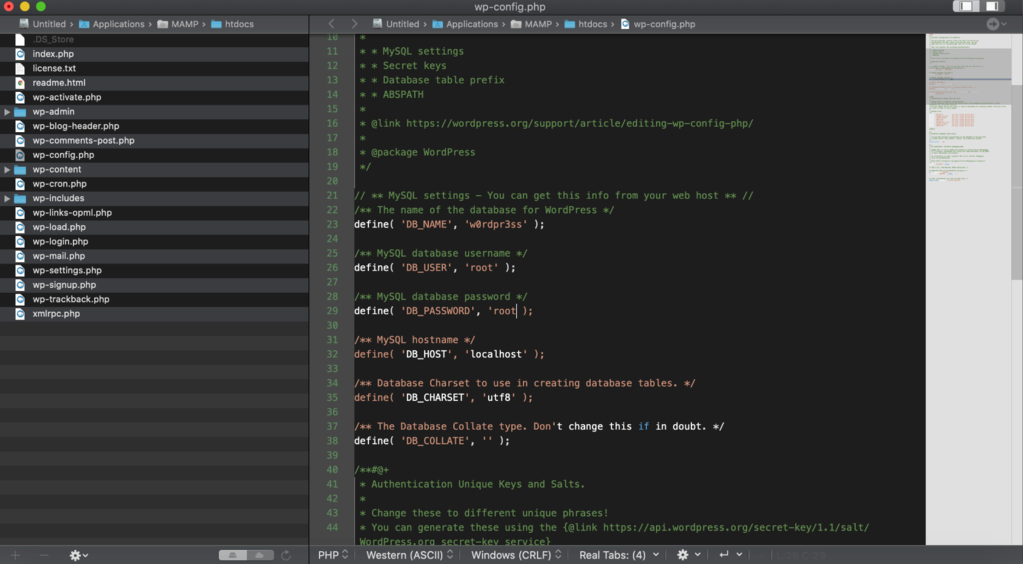This screenshot has width=1023, height=564.
Task: Click the return-arrow line wrap icon
Action: (728, 554)
